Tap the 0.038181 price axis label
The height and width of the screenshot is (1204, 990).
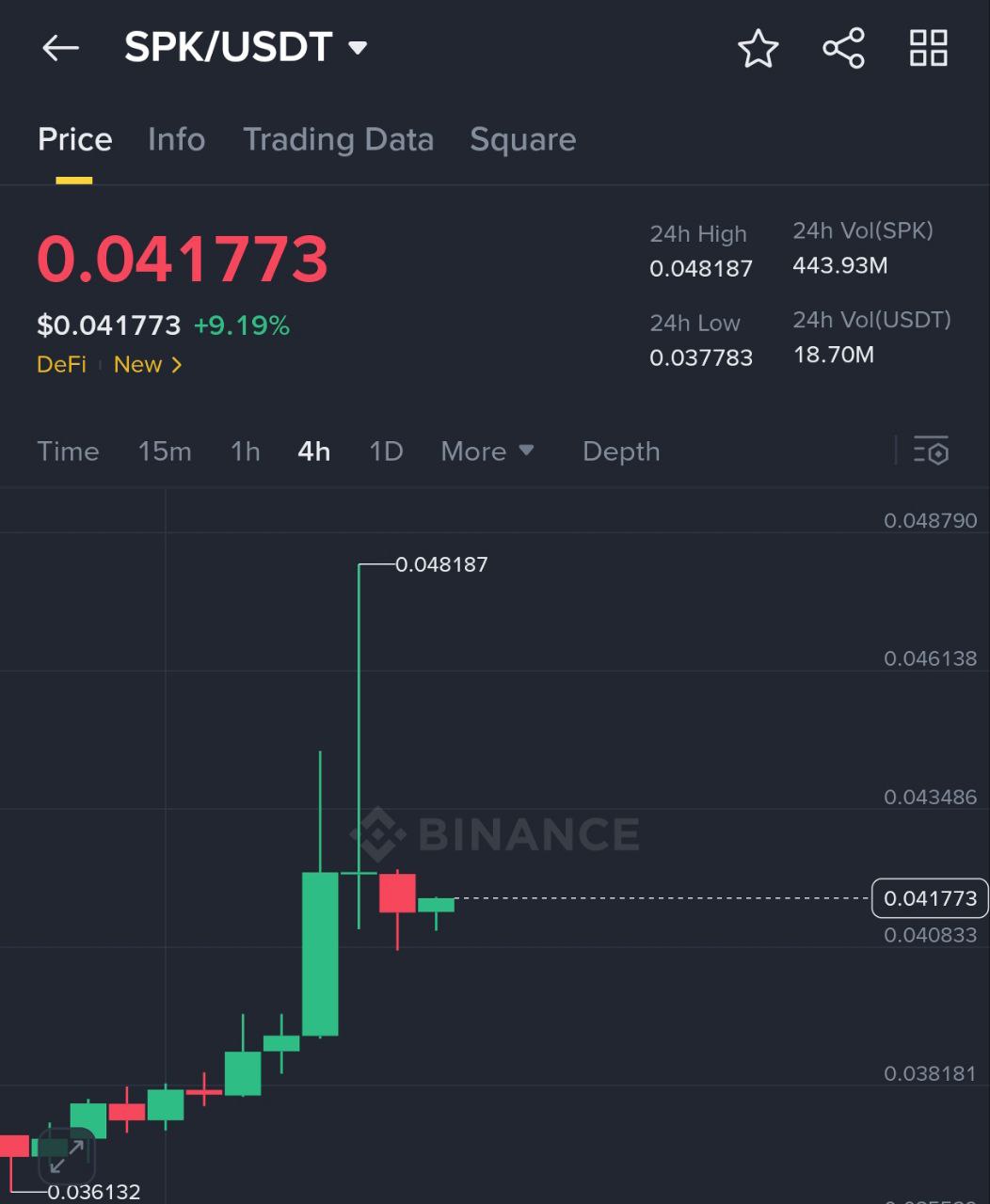(931, 1073)
